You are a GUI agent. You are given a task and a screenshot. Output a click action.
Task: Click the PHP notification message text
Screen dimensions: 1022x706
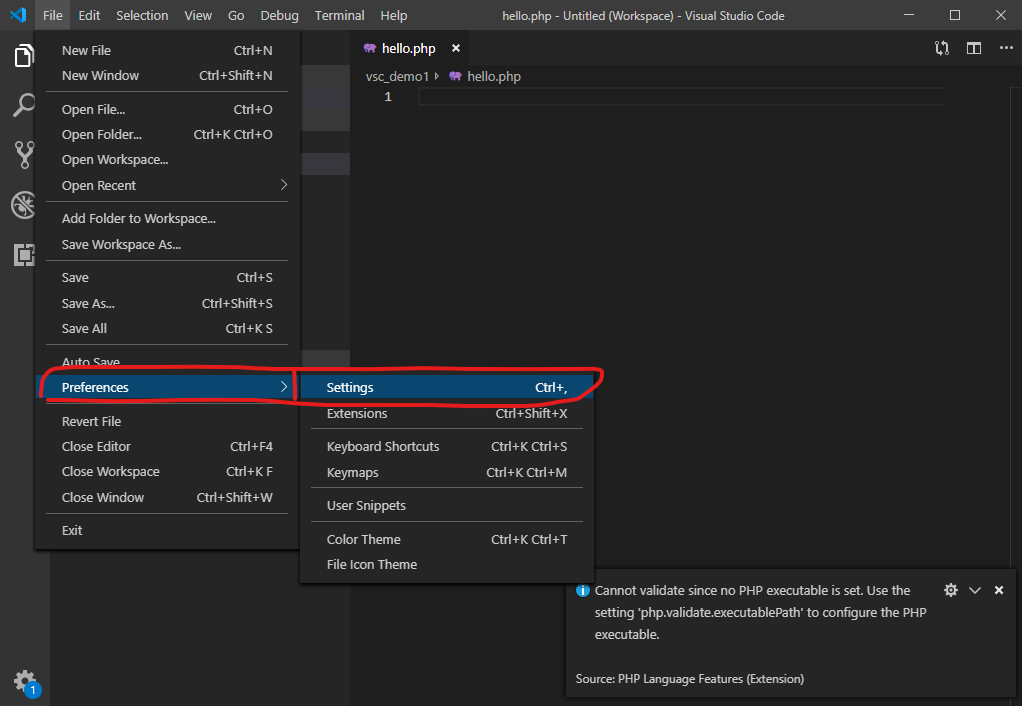(x=760, y=612)
